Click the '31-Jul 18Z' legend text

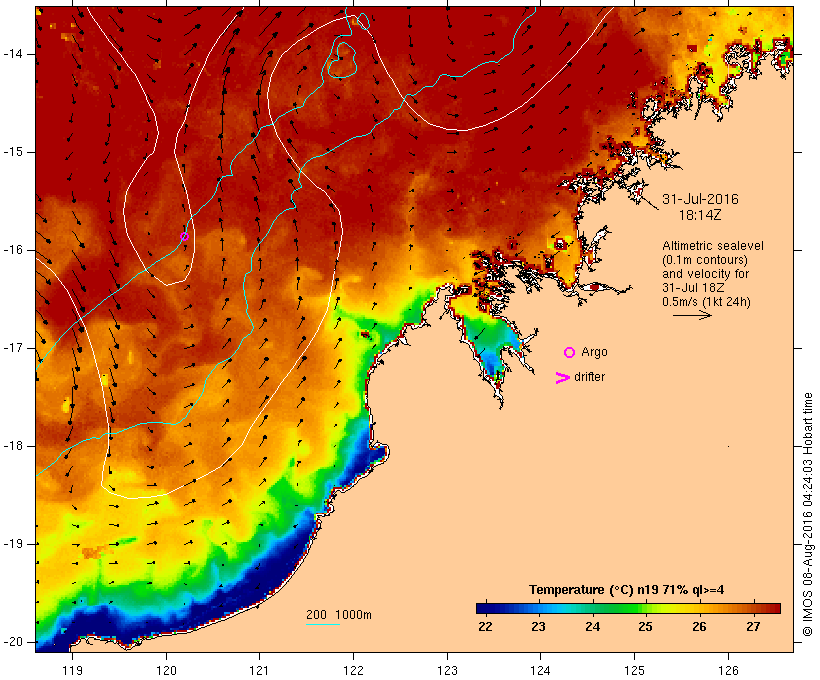click(693, 288)
